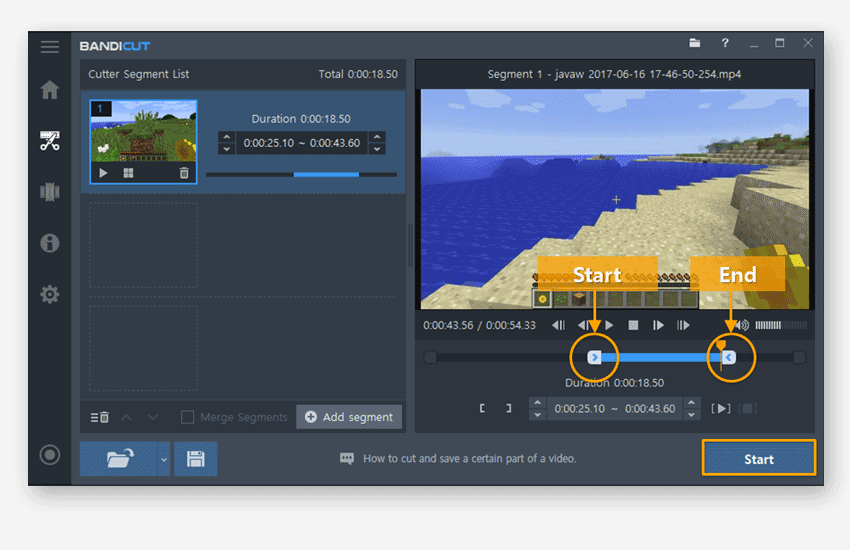
Task: Click the segment file name title
Action: [614, 74]
